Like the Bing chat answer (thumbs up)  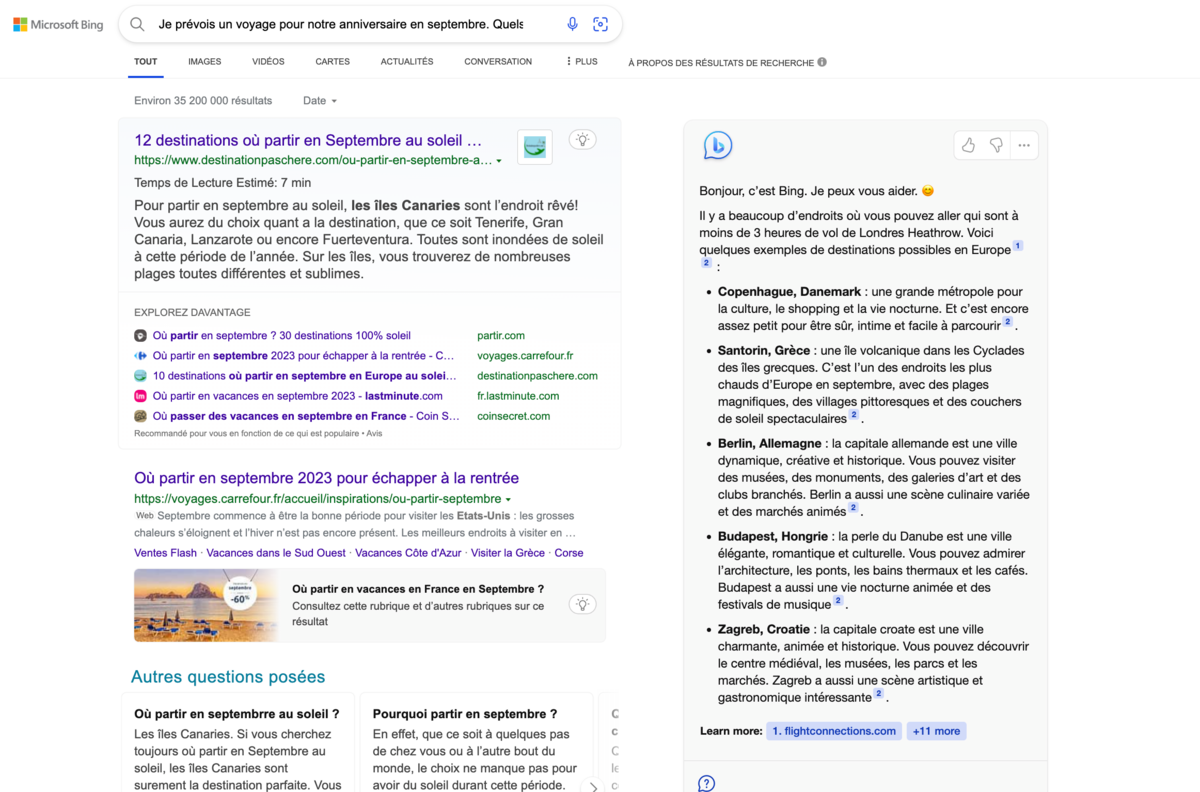click(968, 145)
